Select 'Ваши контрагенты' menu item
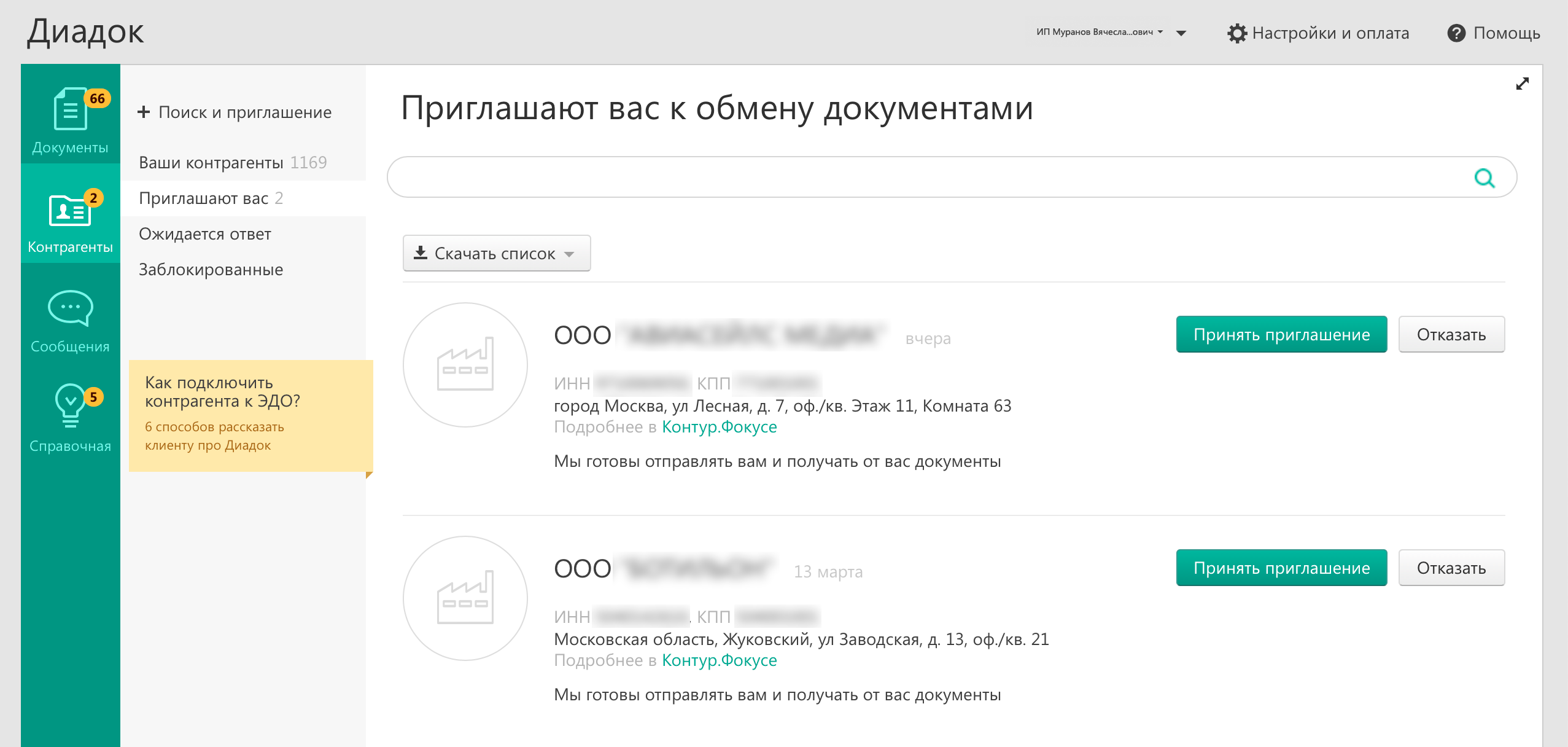 coord(211,163)
